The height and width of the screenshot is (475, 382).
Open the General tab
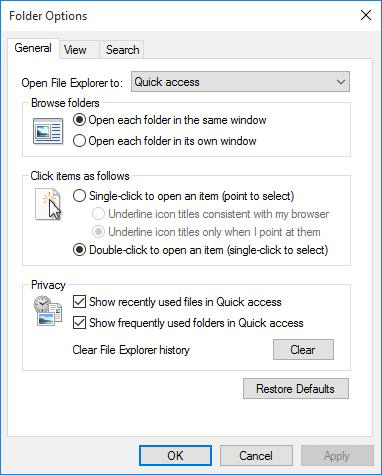point(33,48)
